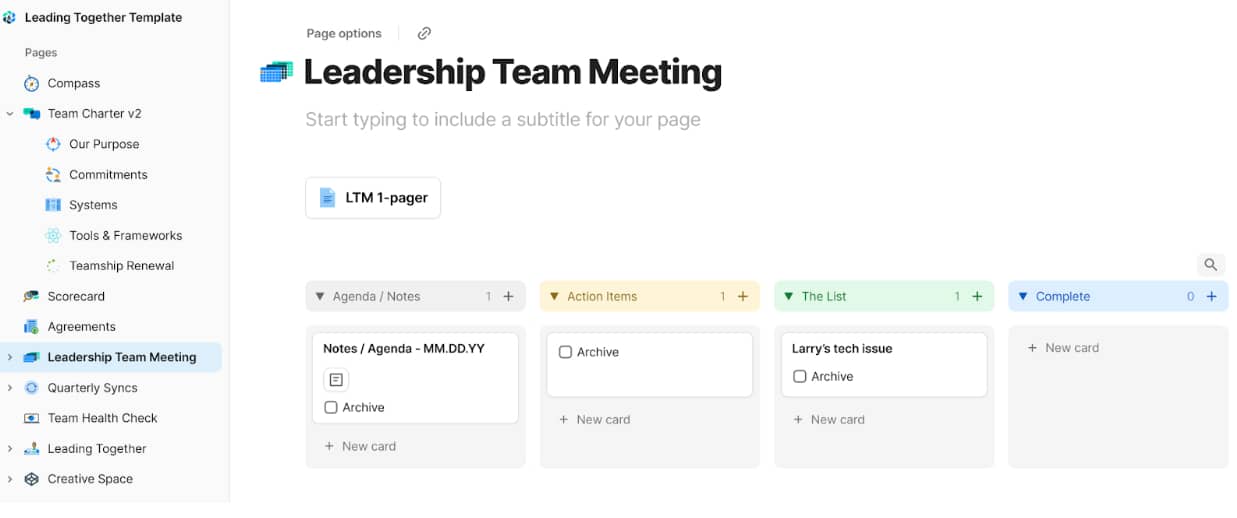1237x518 pixels.
Task: Click the search magnifier icon above the board
Action: [x=1210, y=265]
